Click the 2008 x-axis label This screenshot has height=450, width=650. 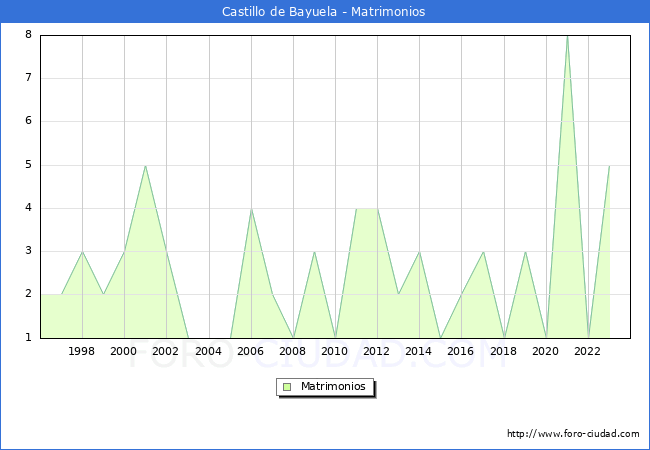[292, 351]
